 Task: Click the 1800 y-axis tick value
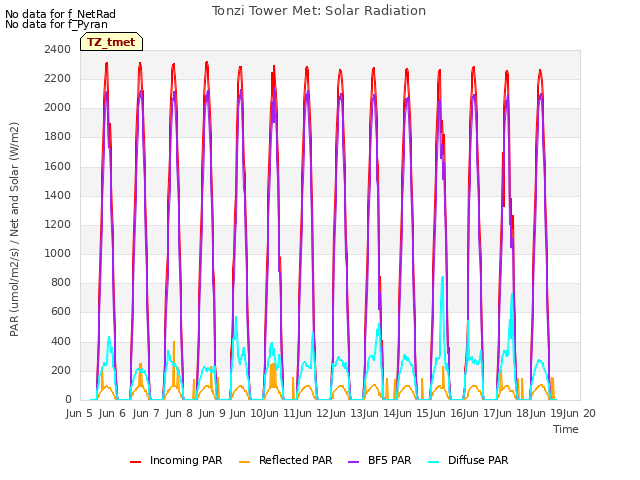coord(58,137)
